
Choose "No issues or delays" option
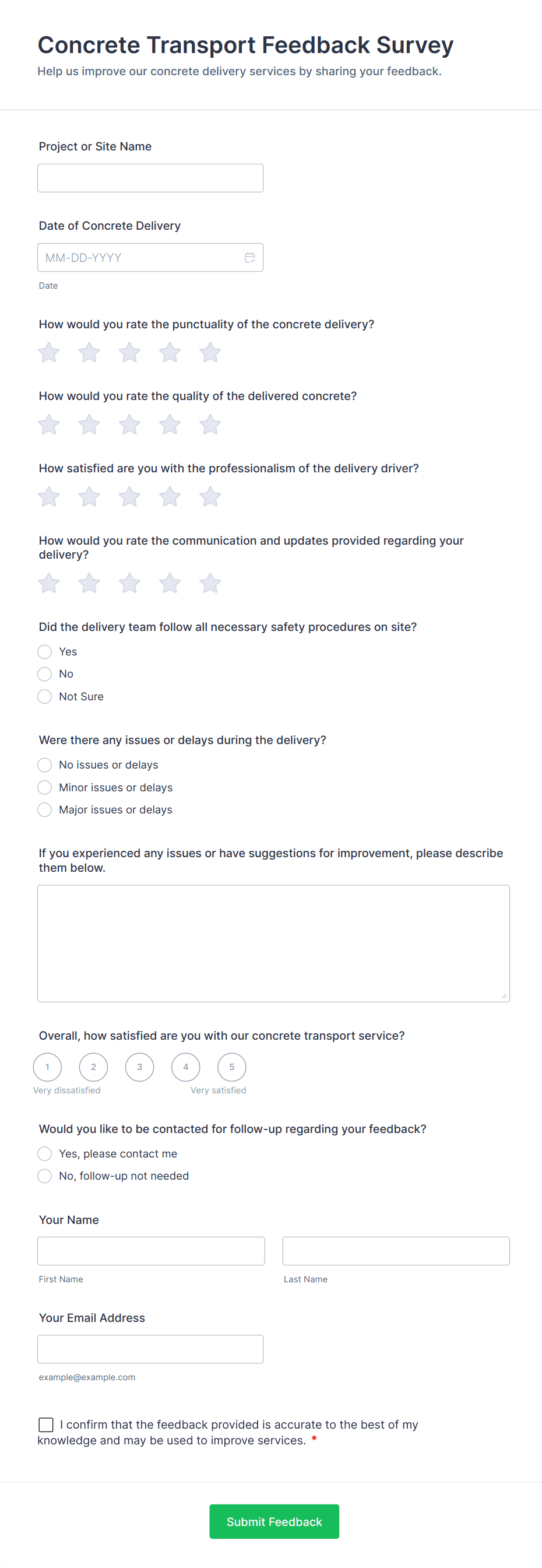[44, 764]
